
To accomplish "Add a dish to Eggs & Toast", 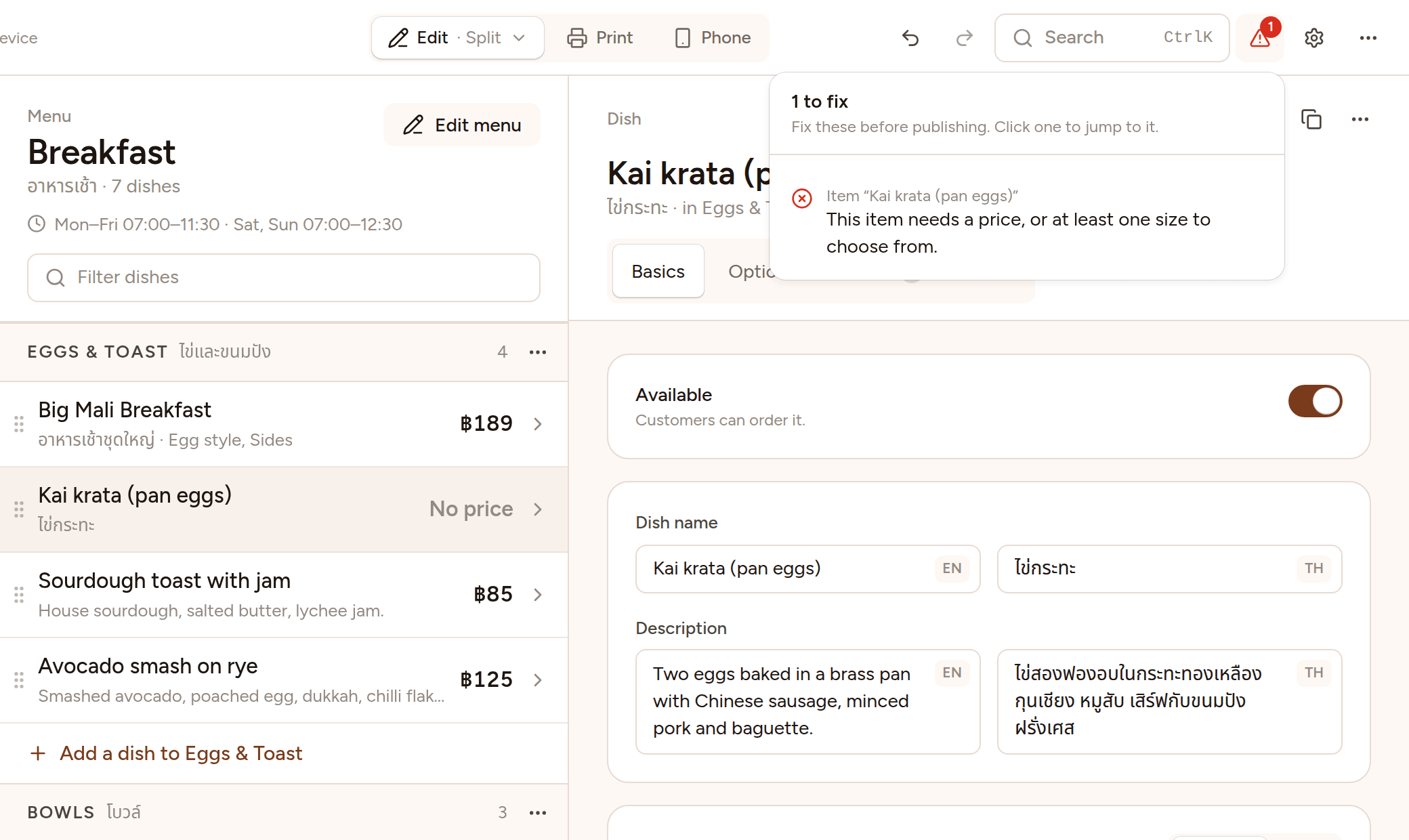I will pos(167,753).
